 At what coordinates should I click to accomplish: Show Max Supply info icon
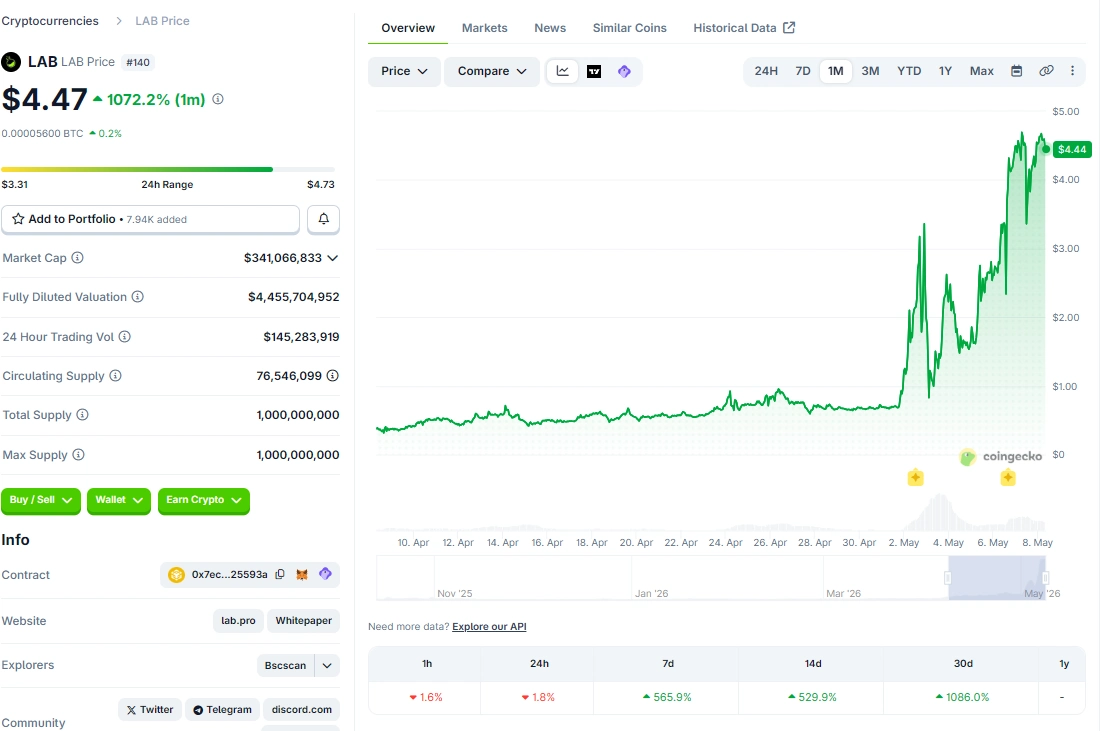coord(79,455)
